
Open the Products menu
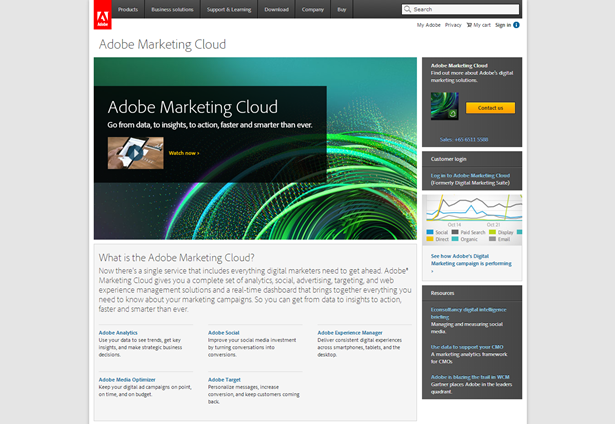click(128, 9)
